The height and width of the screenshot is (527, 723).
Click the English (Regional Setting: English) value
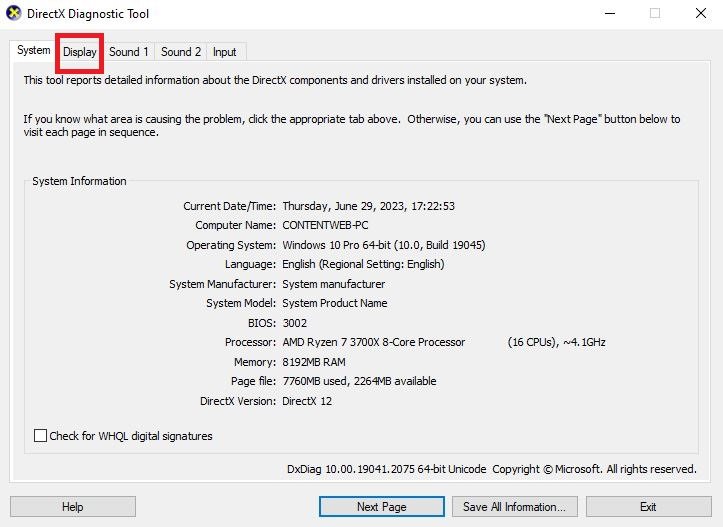point(363,264)
